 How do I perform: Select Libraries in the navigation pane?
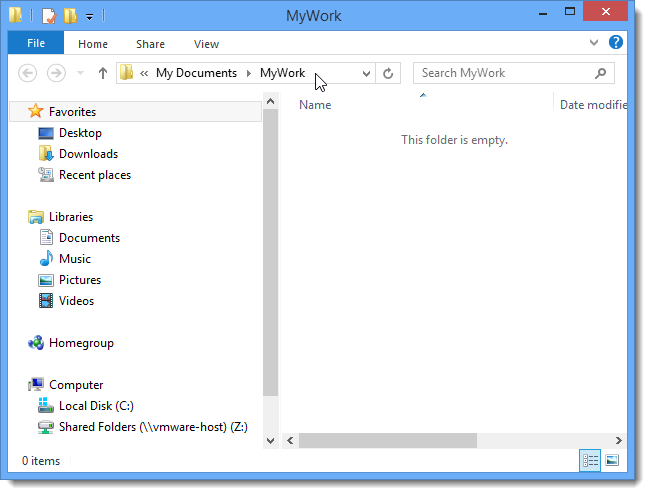pyautogui.click(x=71, y=217)
